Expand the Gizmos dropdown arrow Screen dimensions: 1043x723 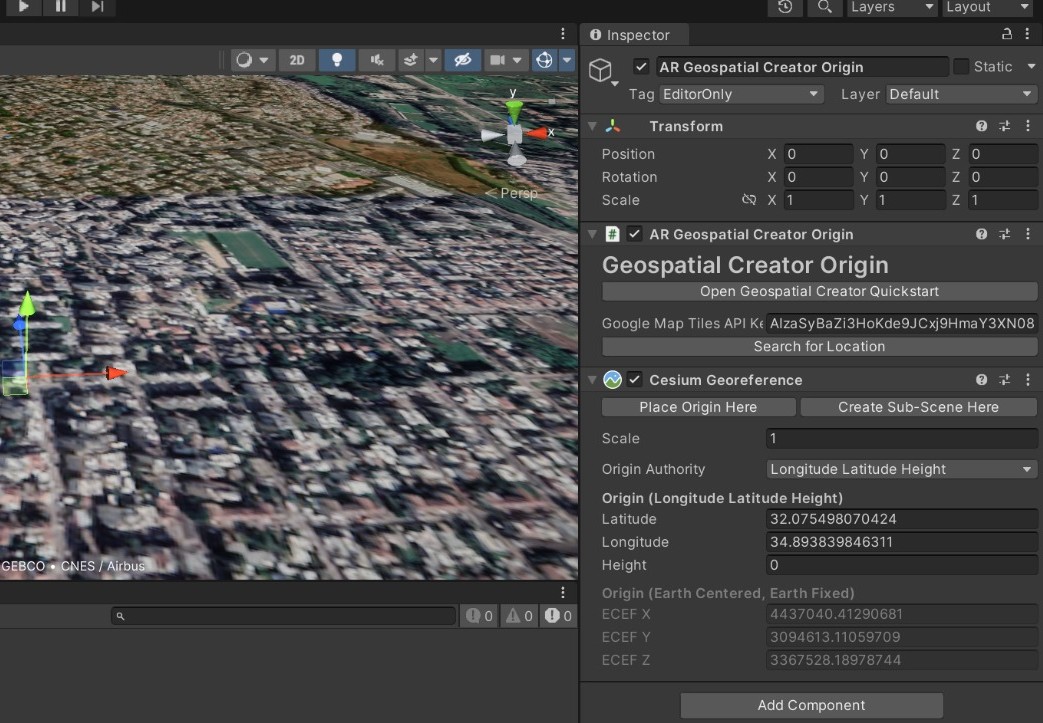click(x=567, y=61)
